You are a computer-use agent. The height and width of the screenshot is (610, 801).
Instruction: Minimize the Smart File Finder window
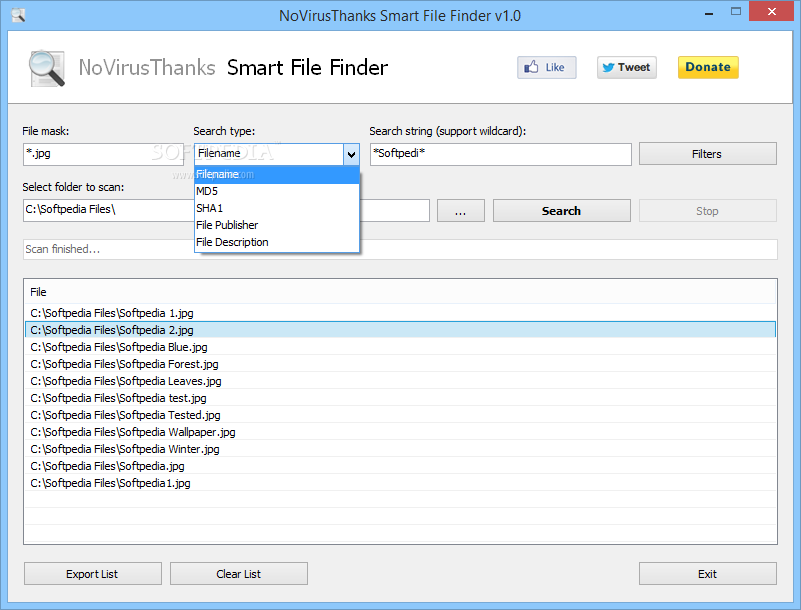click(x=709, y=13)
